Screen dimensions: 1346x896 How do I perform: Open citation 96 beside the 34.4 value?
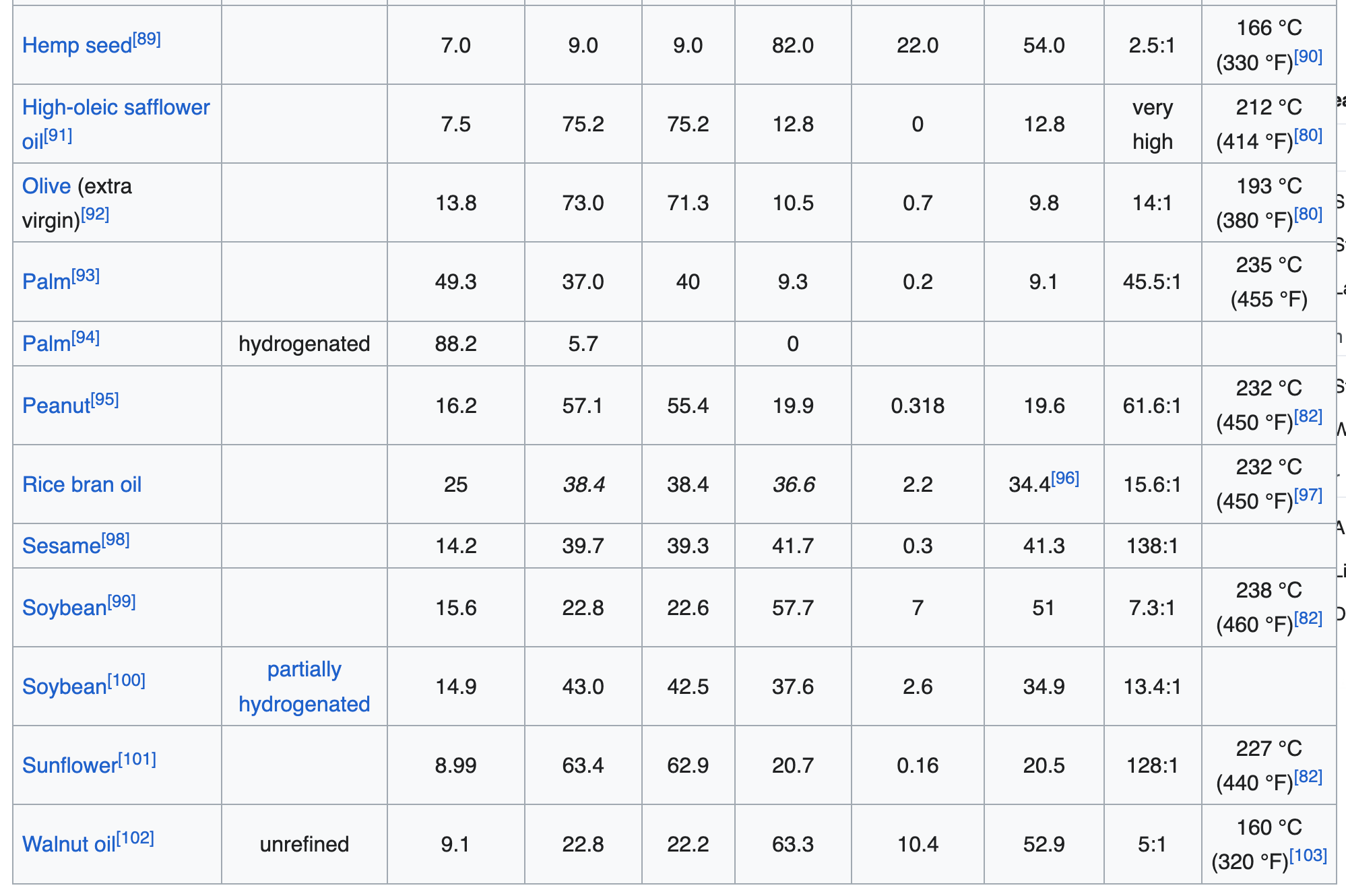click(x=1065, y=478)
